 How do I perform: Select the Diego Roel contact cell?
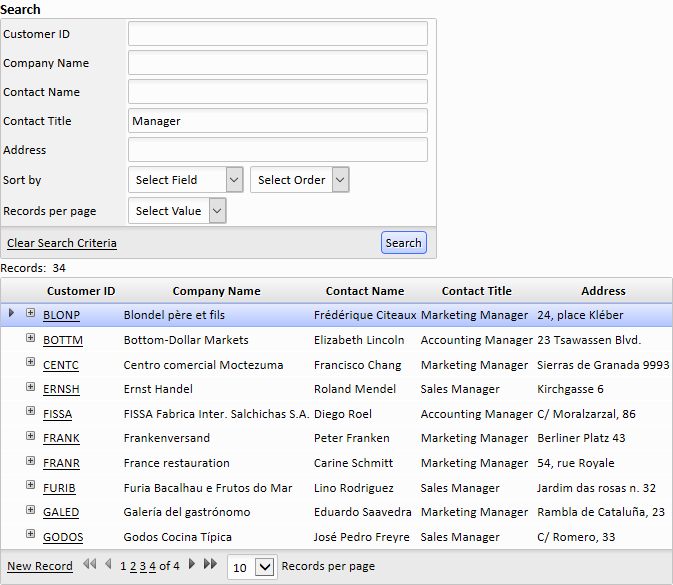pos(343,414)
